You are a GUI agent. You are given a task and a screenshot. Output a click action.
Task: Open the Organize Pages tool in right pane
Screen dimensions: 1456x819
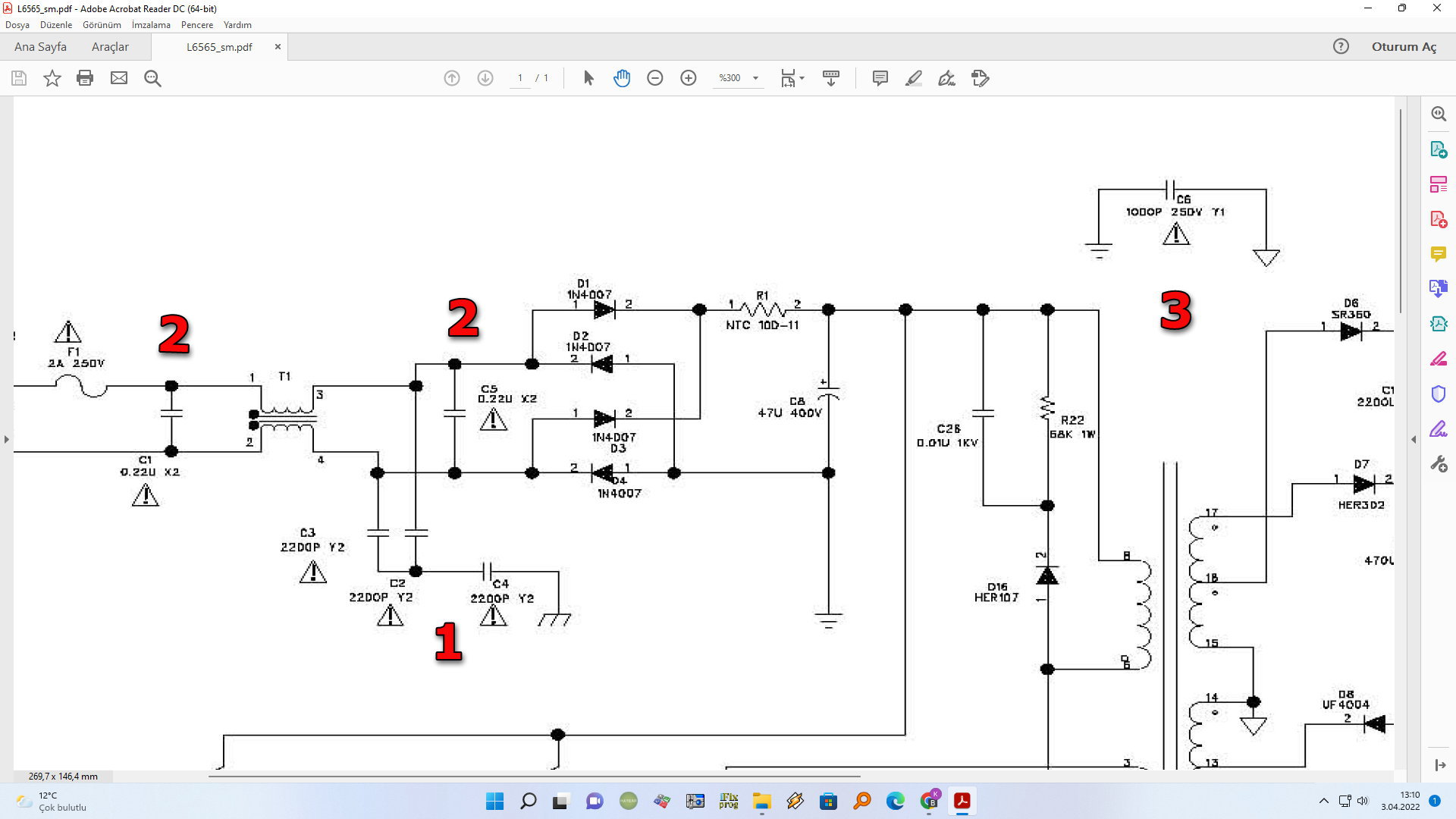[x=1439, y=184]
